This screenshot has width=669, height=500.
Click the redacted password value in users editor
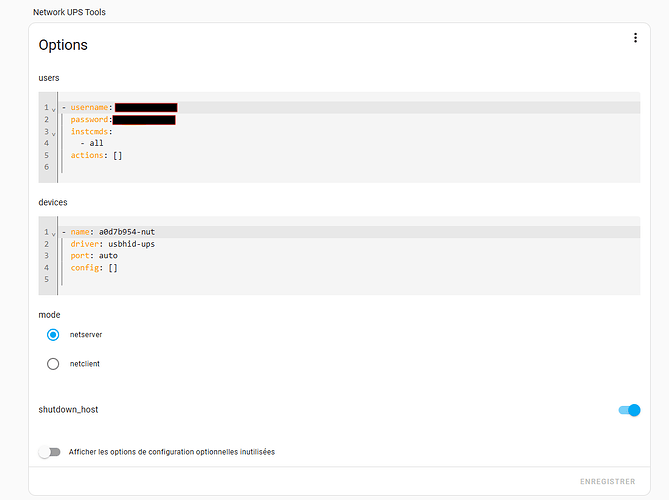pos(144,119)
